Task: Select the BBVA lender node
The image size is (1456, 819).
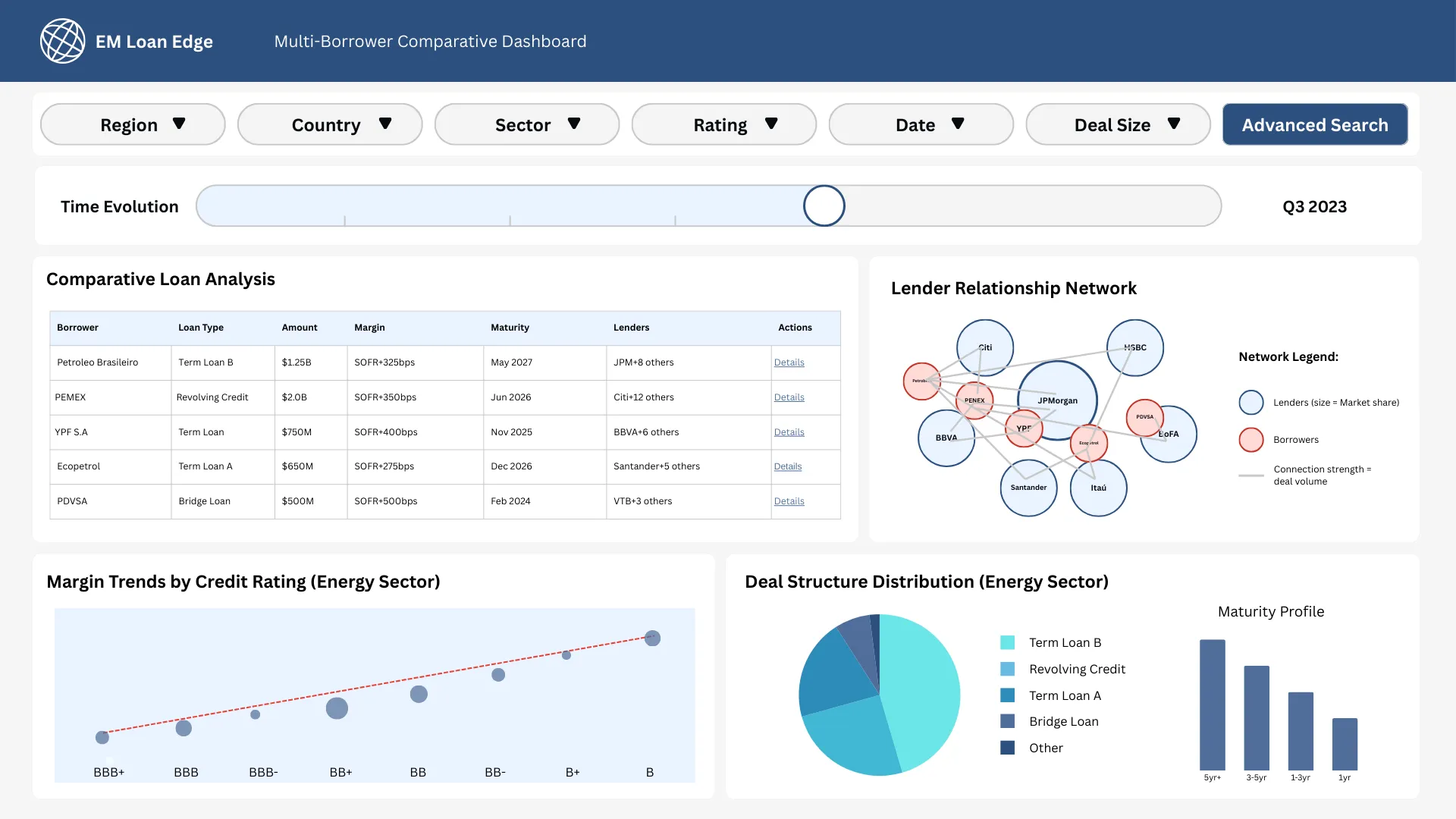Action: click(x=946, y=438)
